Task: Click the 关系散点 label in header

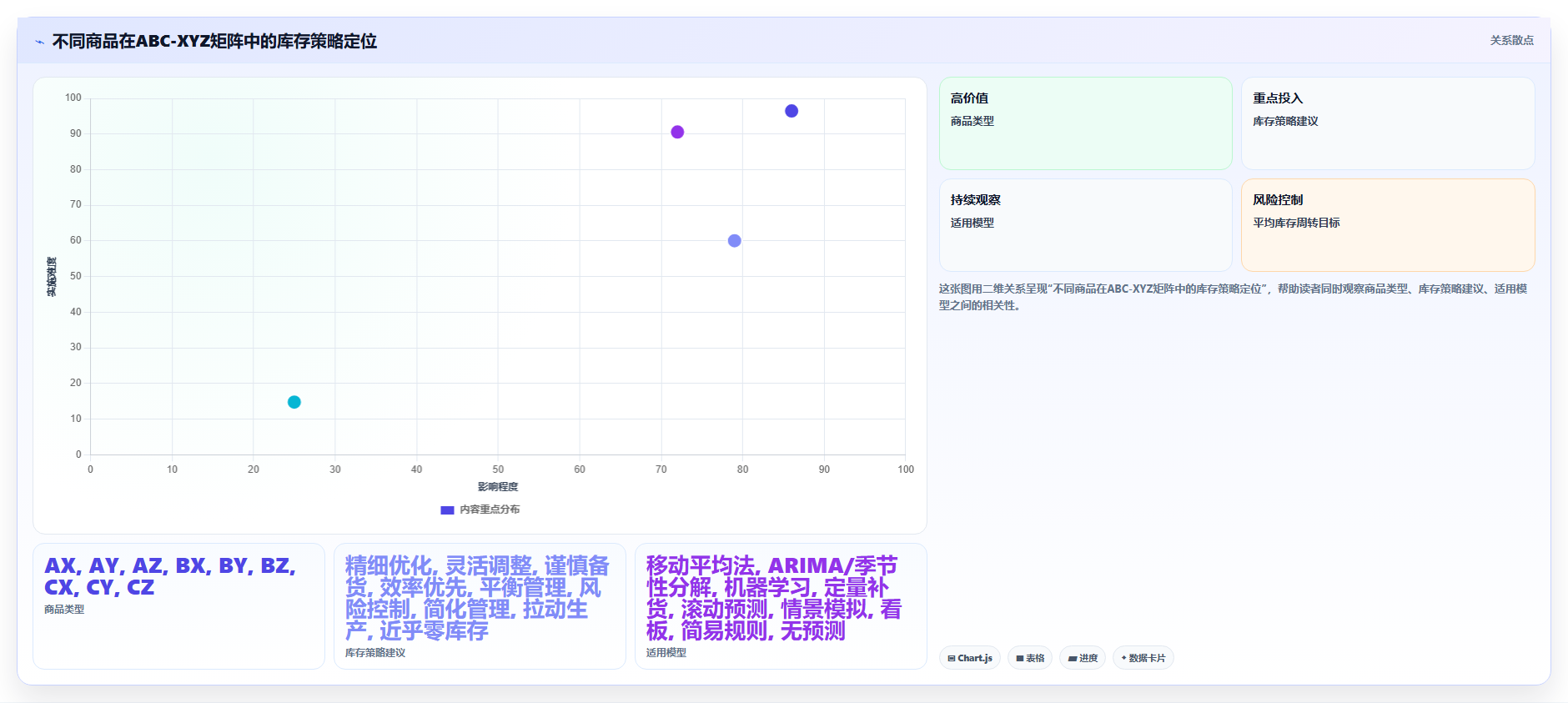Action: (x=1511, y=40)
